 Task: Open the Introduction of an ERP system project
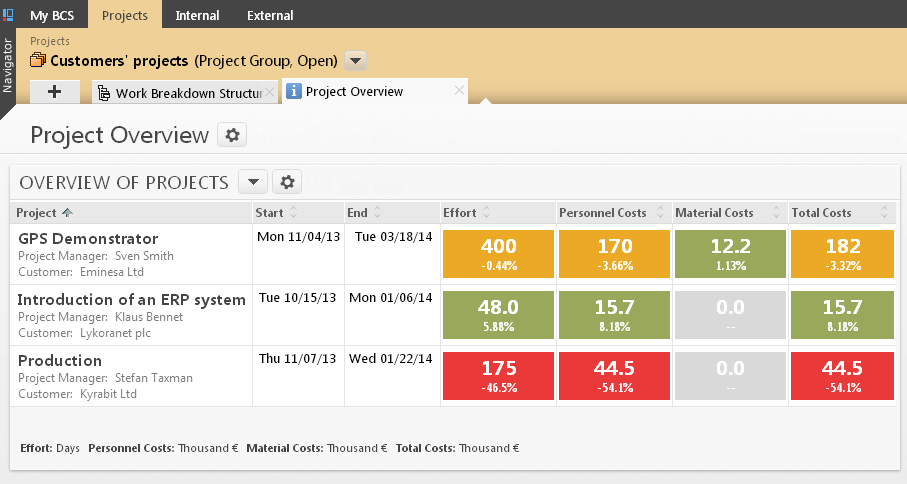coord(131,300)
